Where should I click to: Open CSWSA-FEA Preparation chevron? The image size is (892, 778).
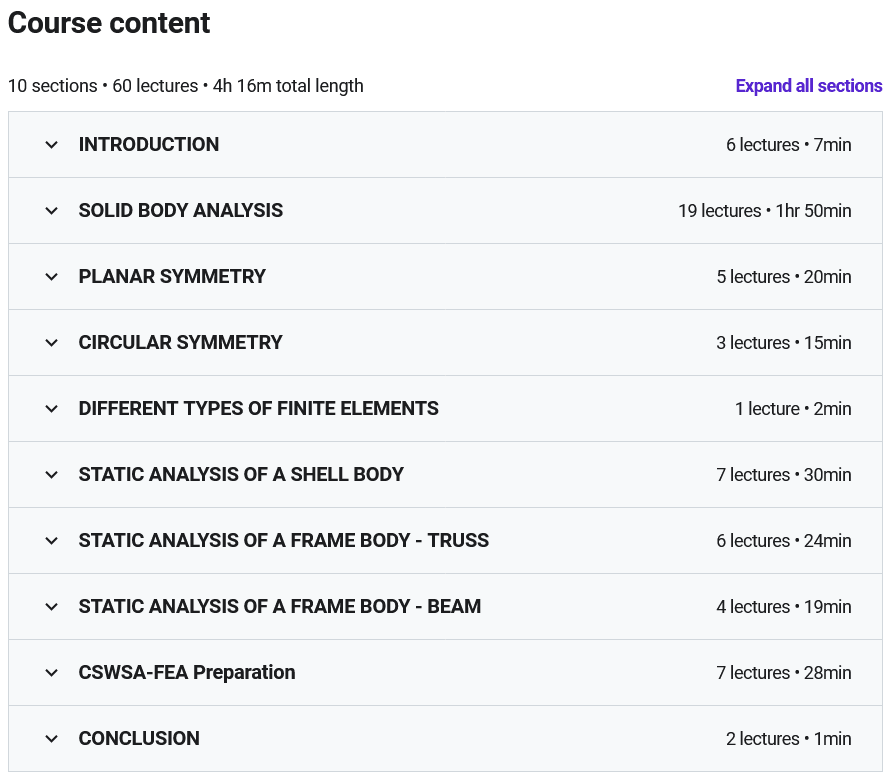pos(52,673)
